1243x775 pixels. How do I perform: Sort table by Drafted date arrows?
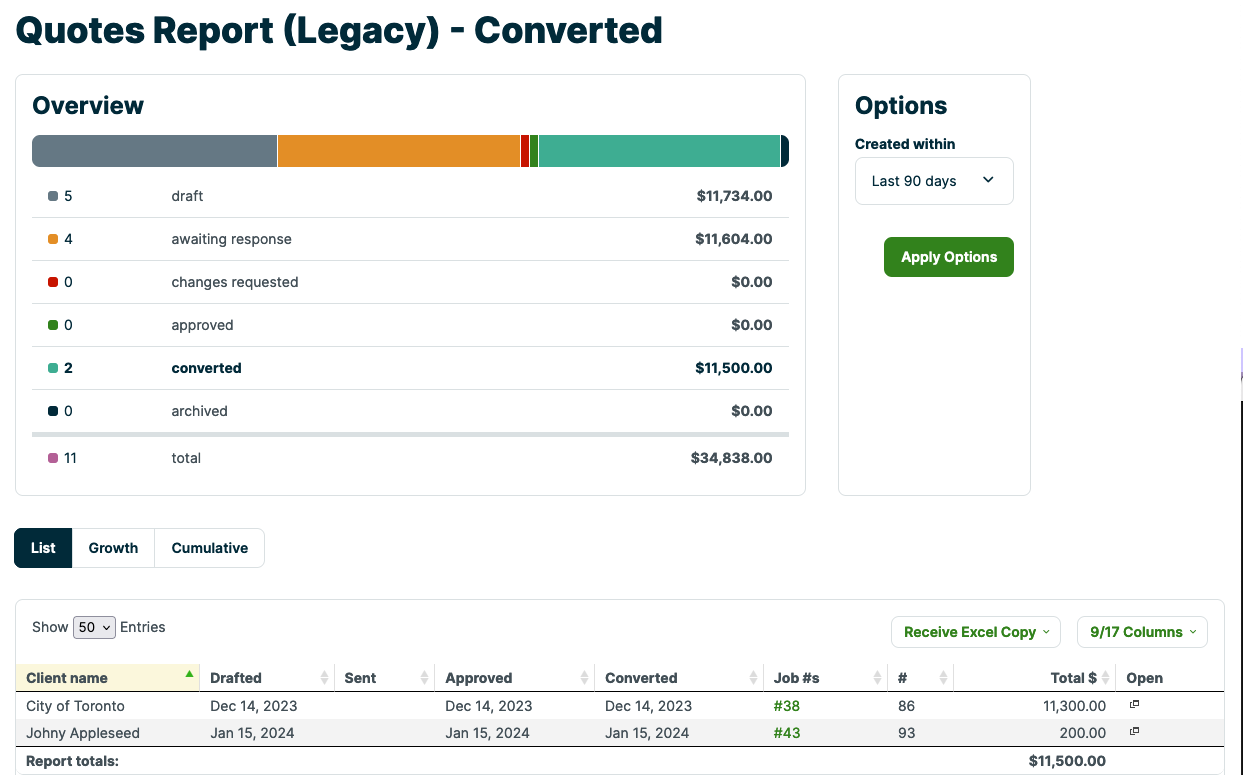[x=324, y=678]
